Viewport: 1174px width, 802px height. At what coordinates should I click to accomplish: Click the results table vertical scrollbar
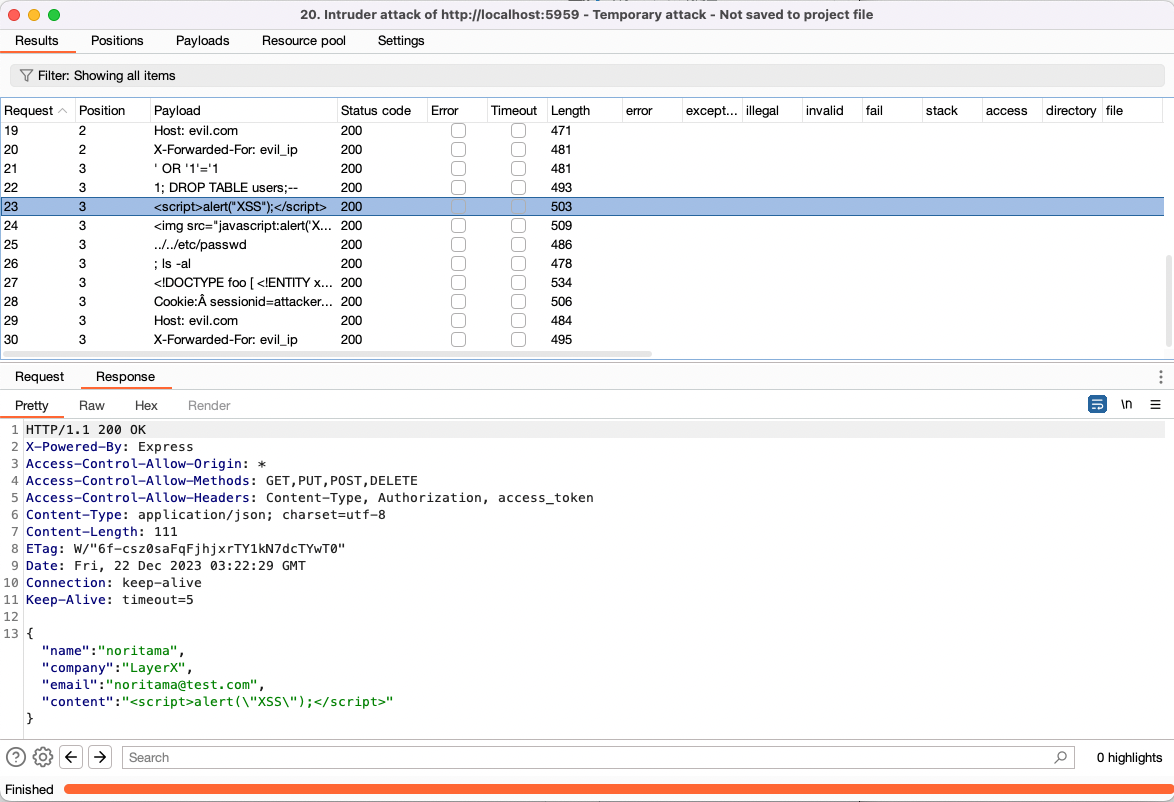tap(1168, 301)
